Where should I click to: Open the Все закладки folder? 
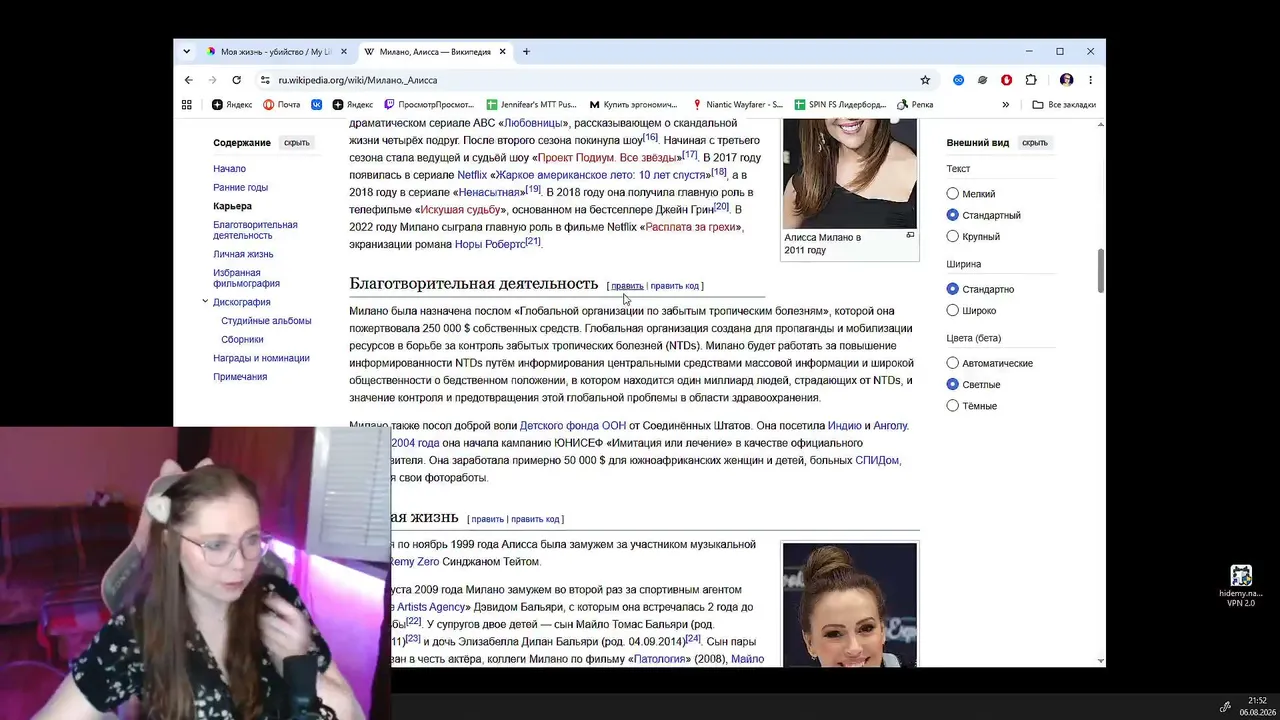[x=1064, y=104]
